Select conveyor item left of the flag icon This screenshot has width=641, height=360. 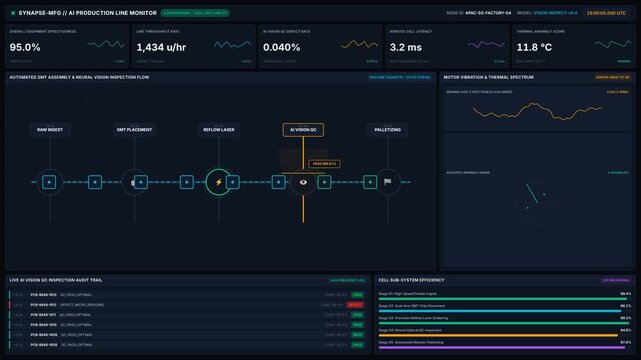pyautogui.click(x=370, y=182)
